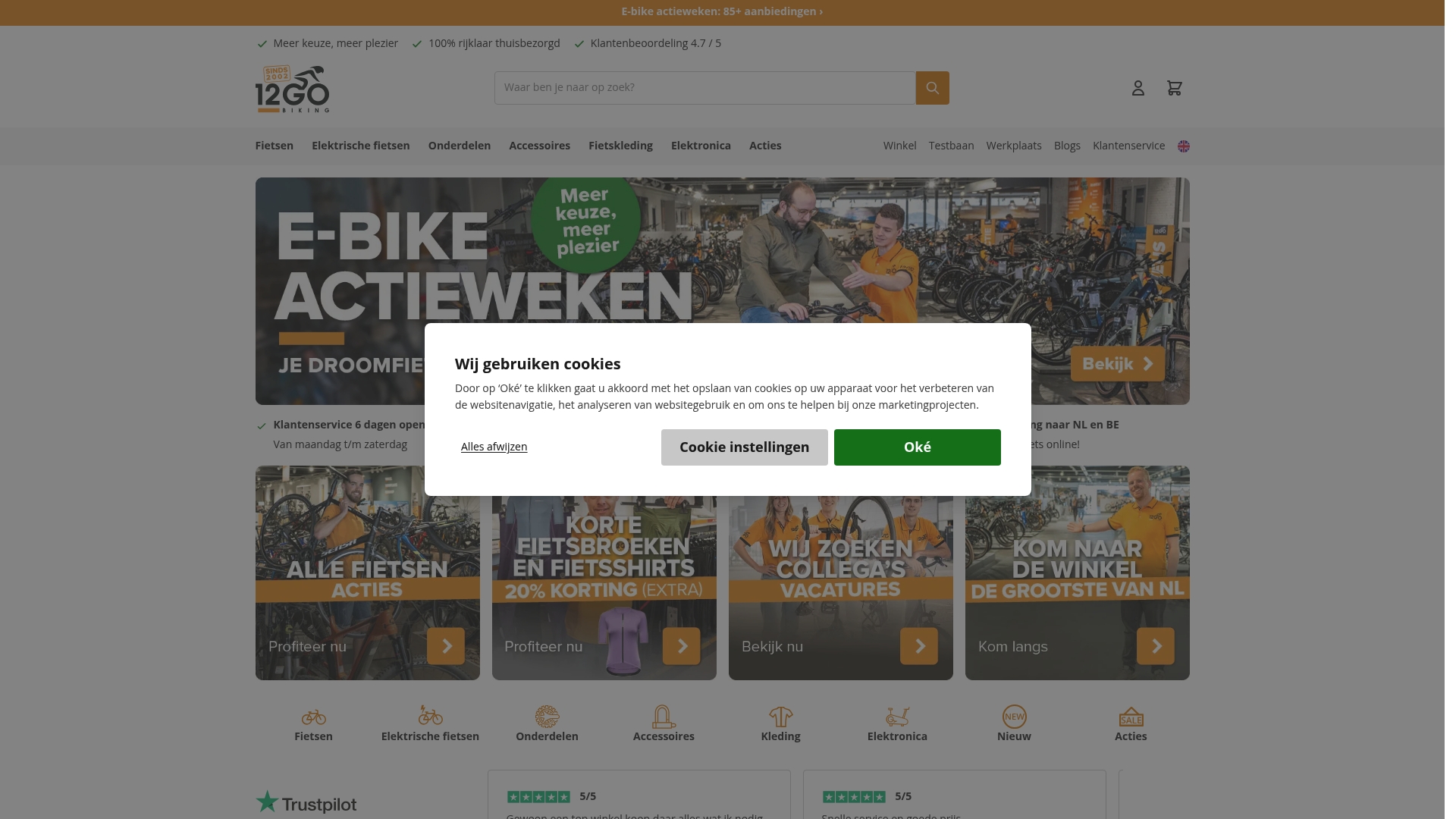Click the Nieuw NEW badge icon
1456x819 pixels.
(x=1014, y=717)
